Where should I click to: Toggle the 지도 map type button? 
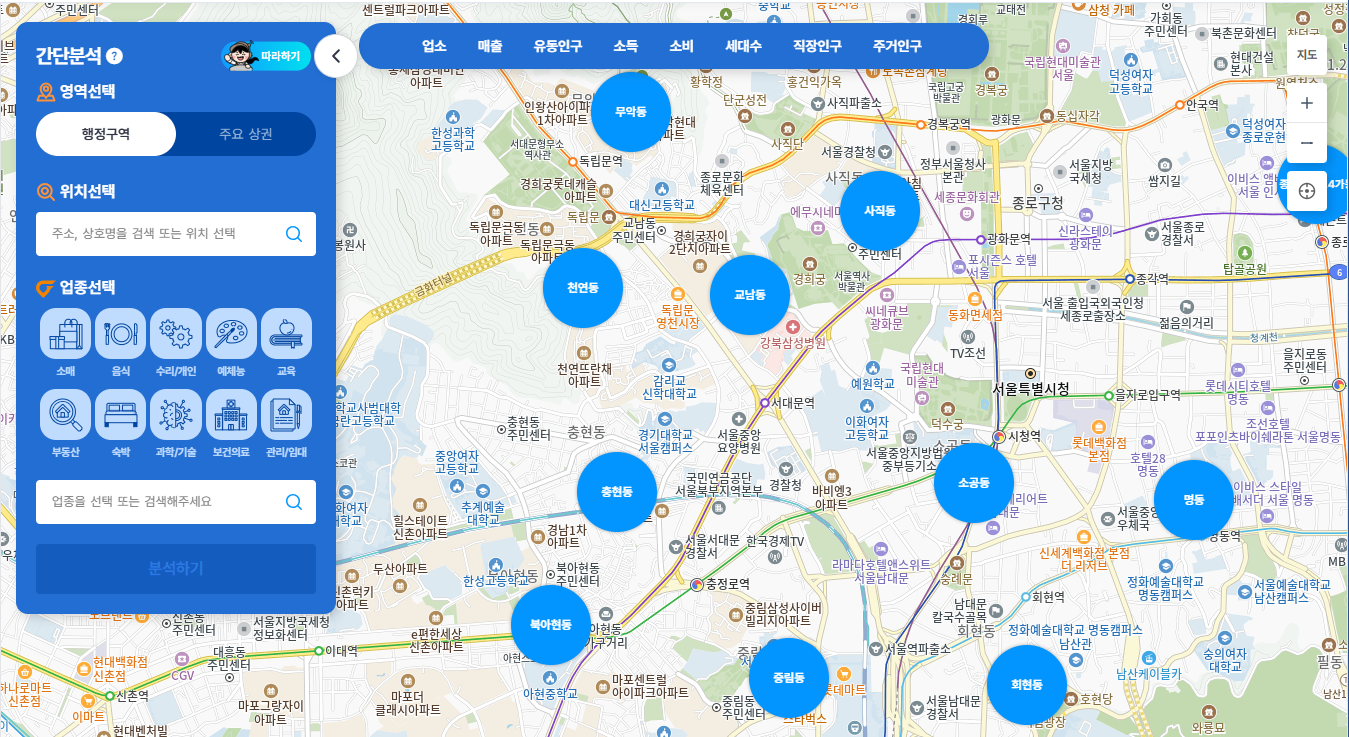pyautogui.click(x=1306, y=55)
